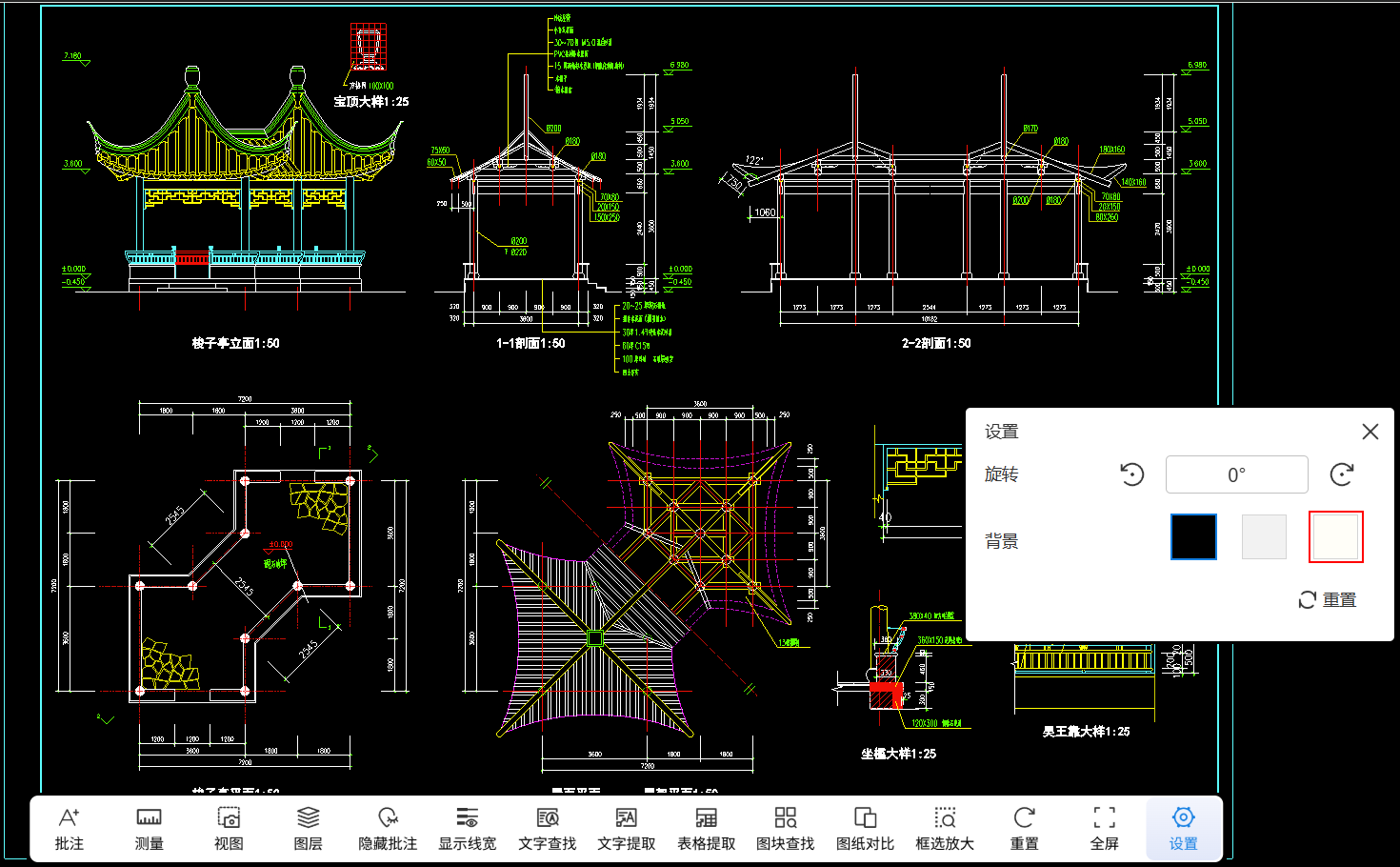1400x867 pixels.
Task: Select the black background swatch
Action: coord(1193,536)
